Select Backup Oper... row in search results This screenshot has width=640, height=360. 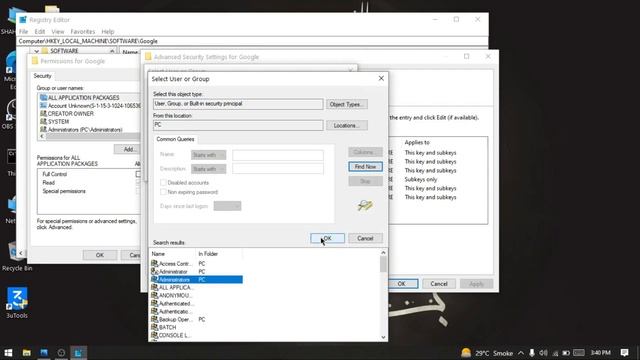pos(197,319)
